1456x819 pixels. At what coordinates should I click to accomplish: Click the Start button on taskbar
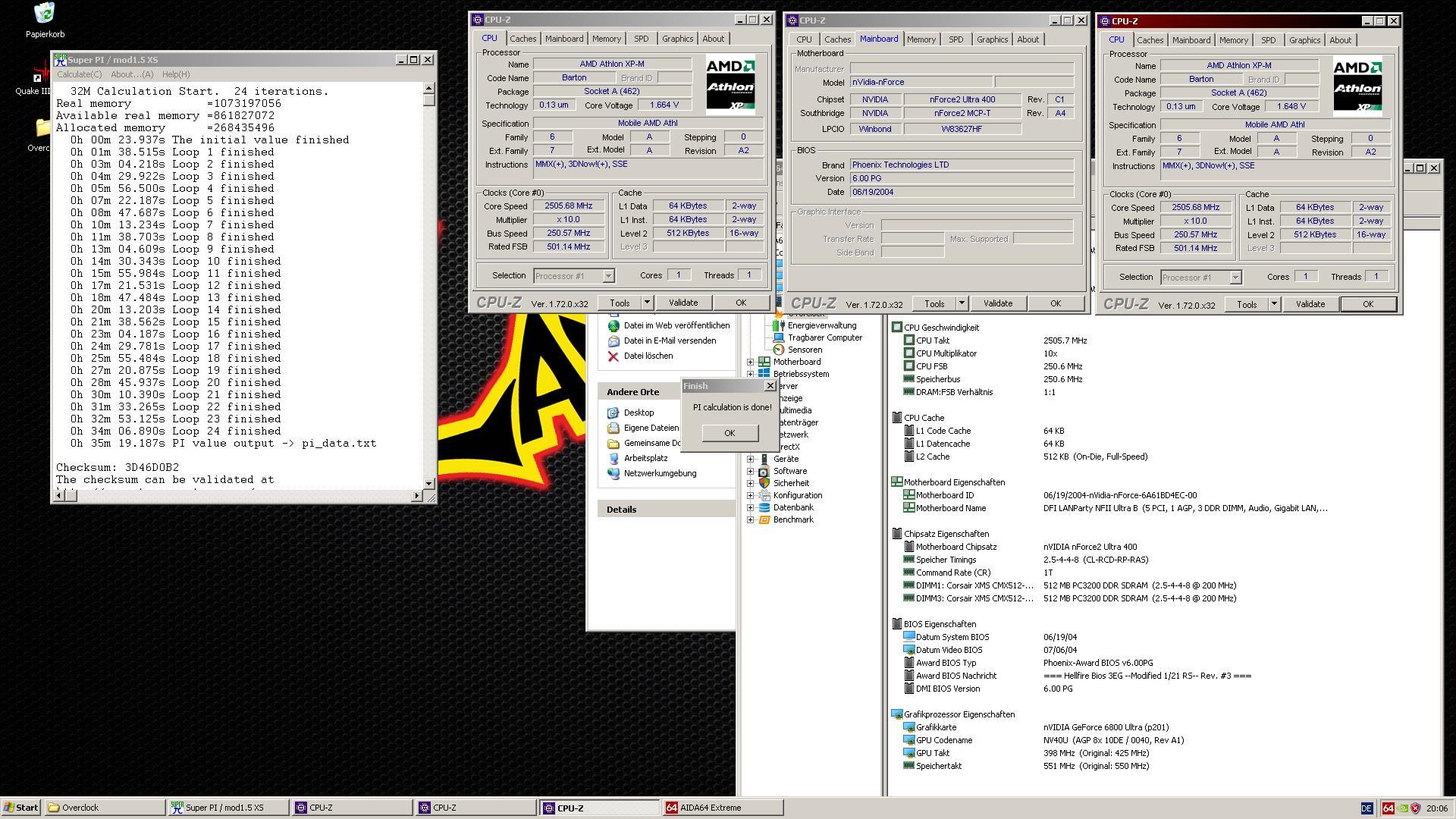click(x=21, y=808)
